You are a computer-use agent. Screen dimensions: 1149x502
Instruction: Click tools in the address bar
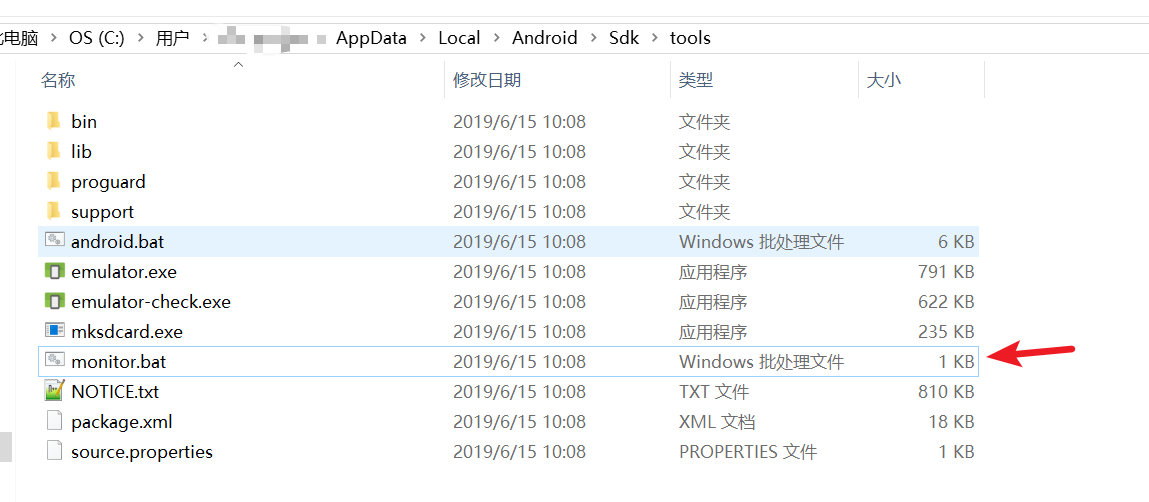(x=690, y=38)
